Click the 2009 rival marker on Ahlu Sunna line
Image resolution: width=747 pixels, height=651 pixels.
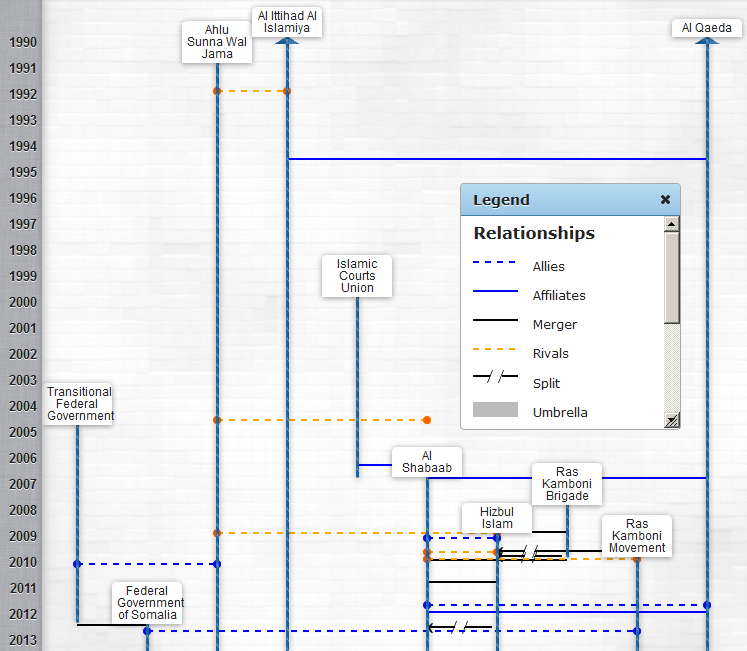[217, 533]
